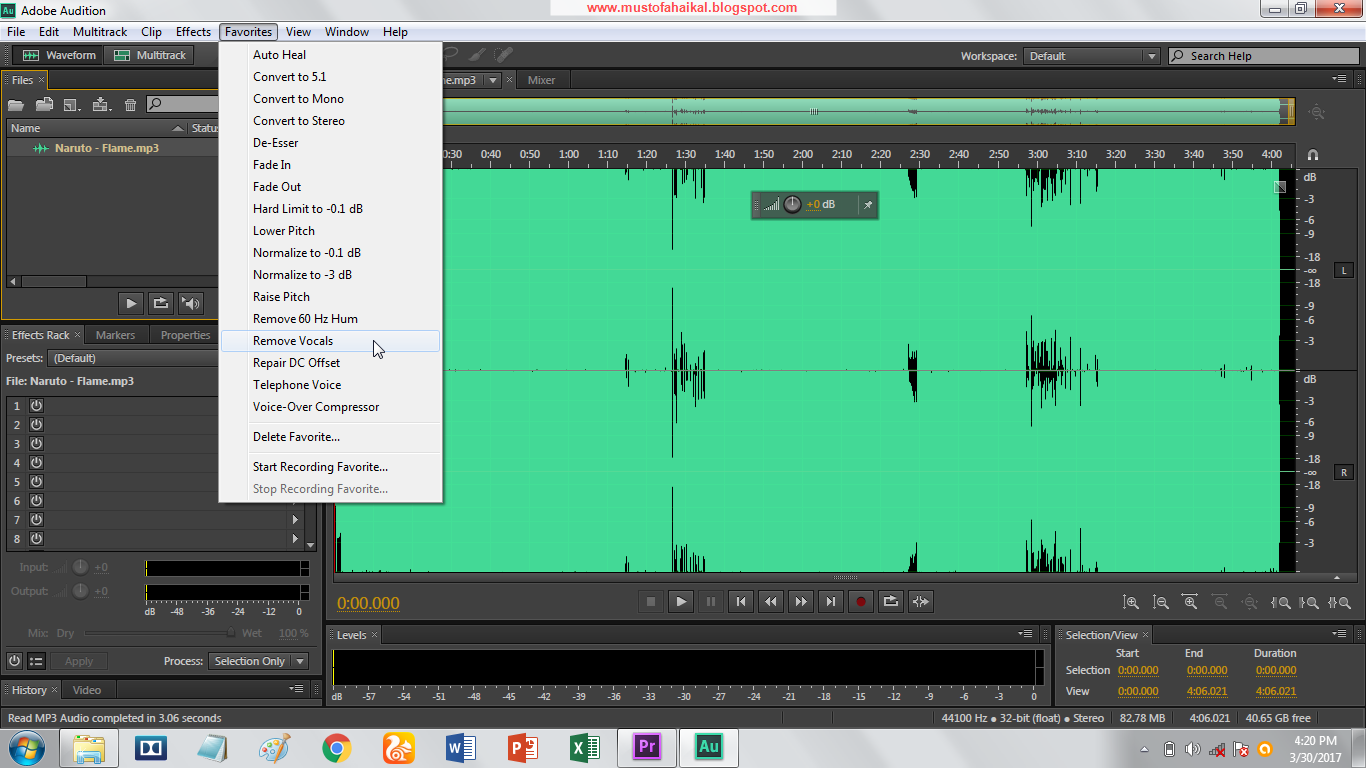The image size is (1366, 768).
Task: Switch to Waveform view
Action: pyautogui.click(x=59, y=56)
